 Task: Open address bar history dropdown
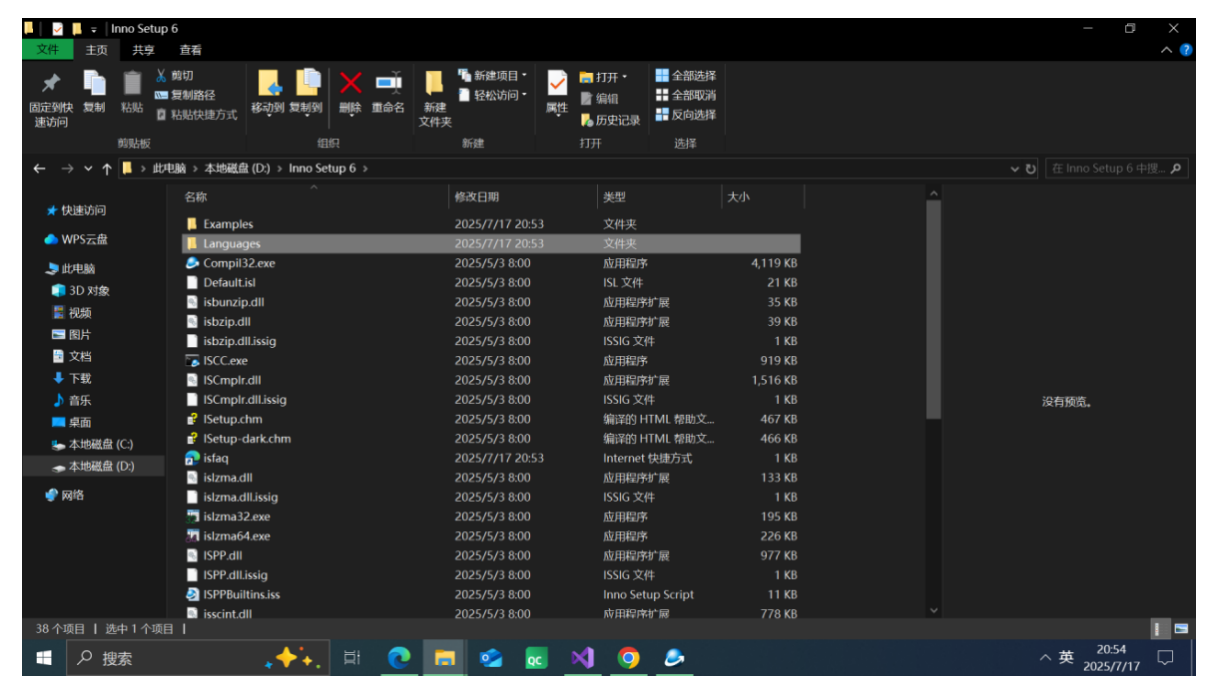[1015, 169]
